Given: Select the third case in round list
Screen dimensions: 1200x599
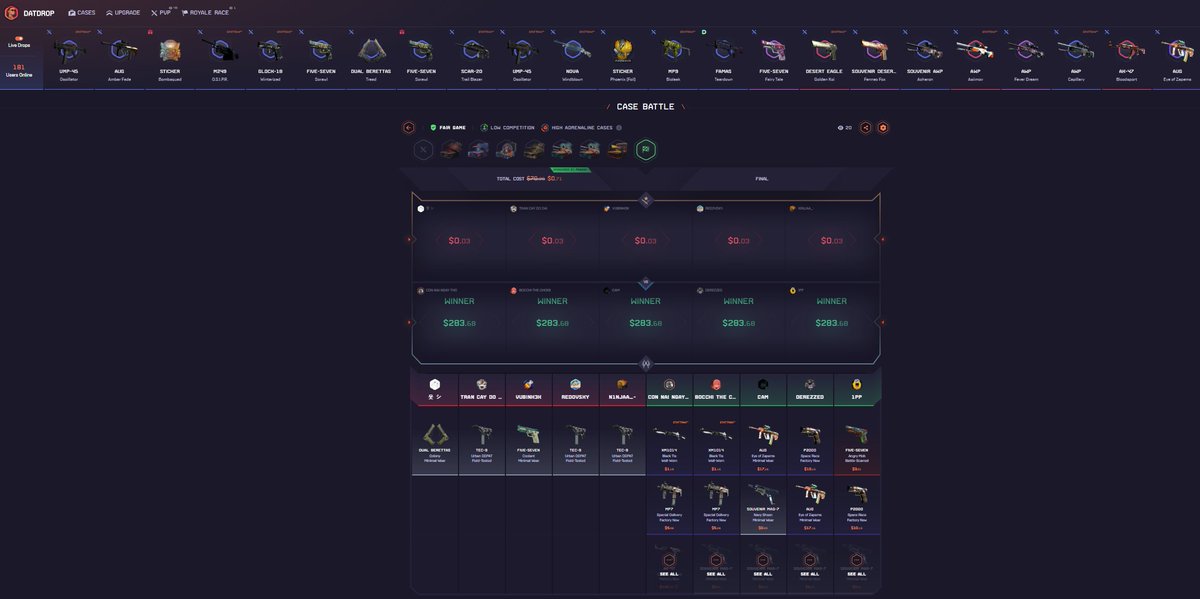Looking at the screenshot, I should tap(507, 149).
